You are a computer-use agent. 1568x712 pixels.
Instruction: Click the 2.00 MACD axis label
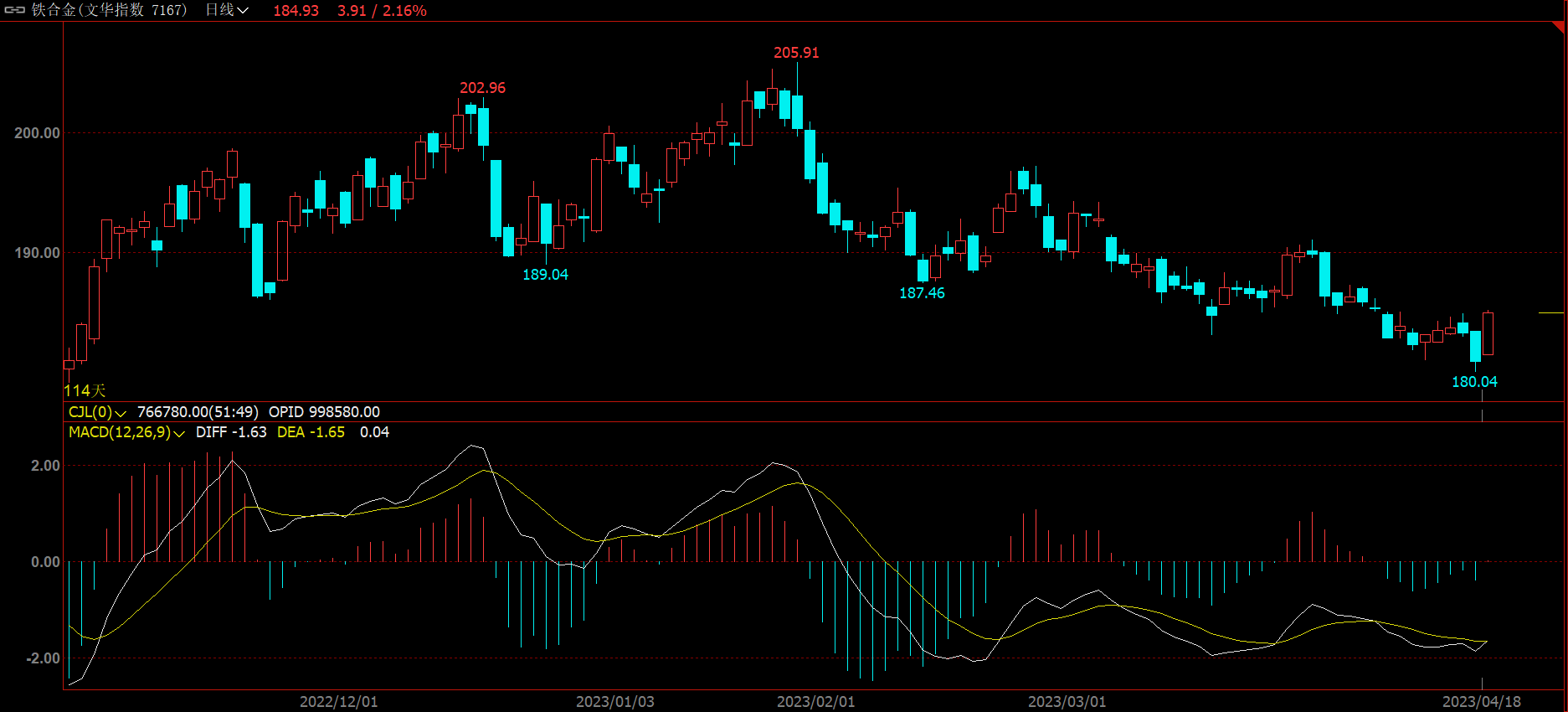(x=45, y=466)
